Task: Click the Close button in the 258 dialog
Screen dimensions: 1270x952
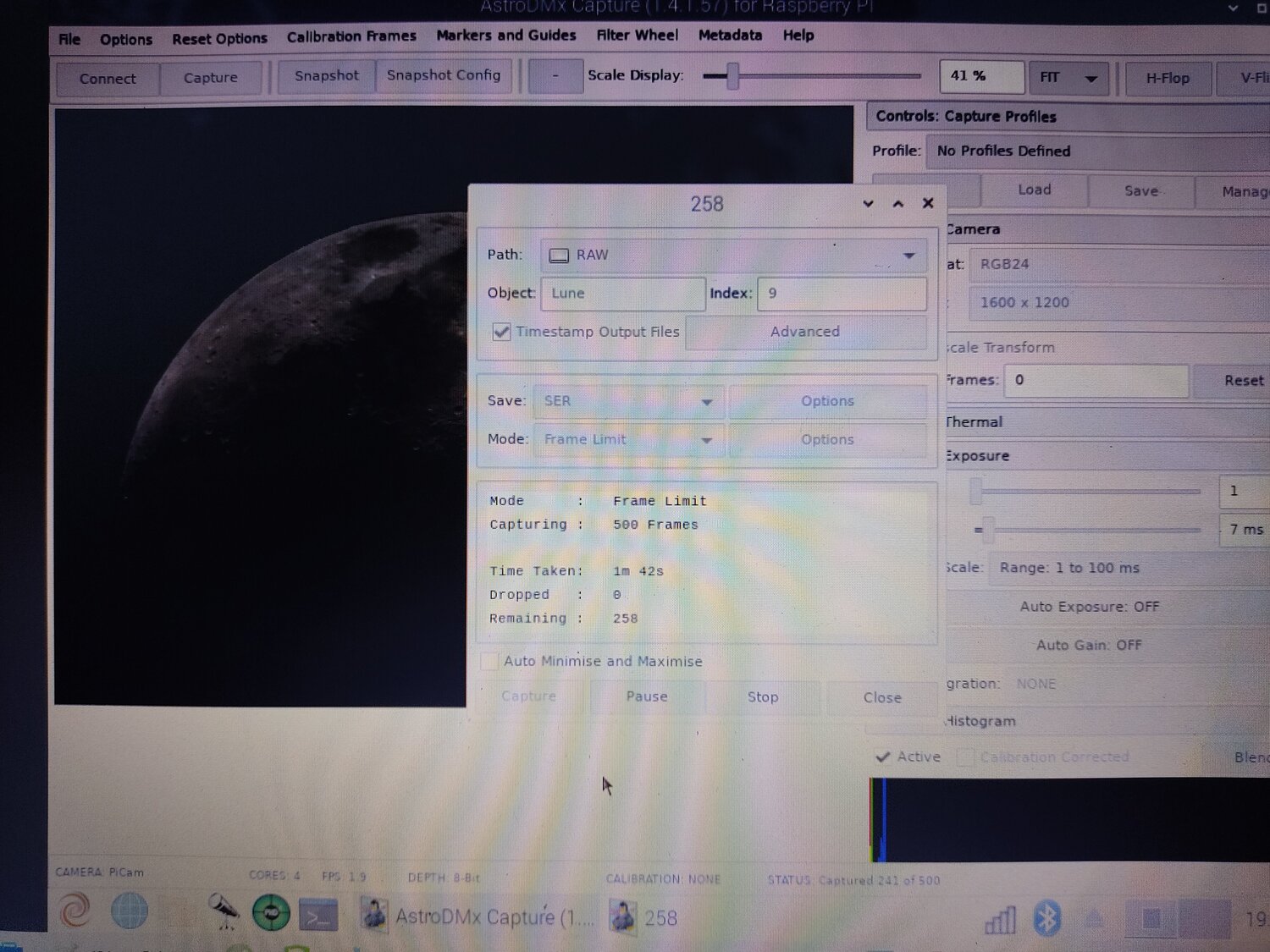Action: [882, 697]
